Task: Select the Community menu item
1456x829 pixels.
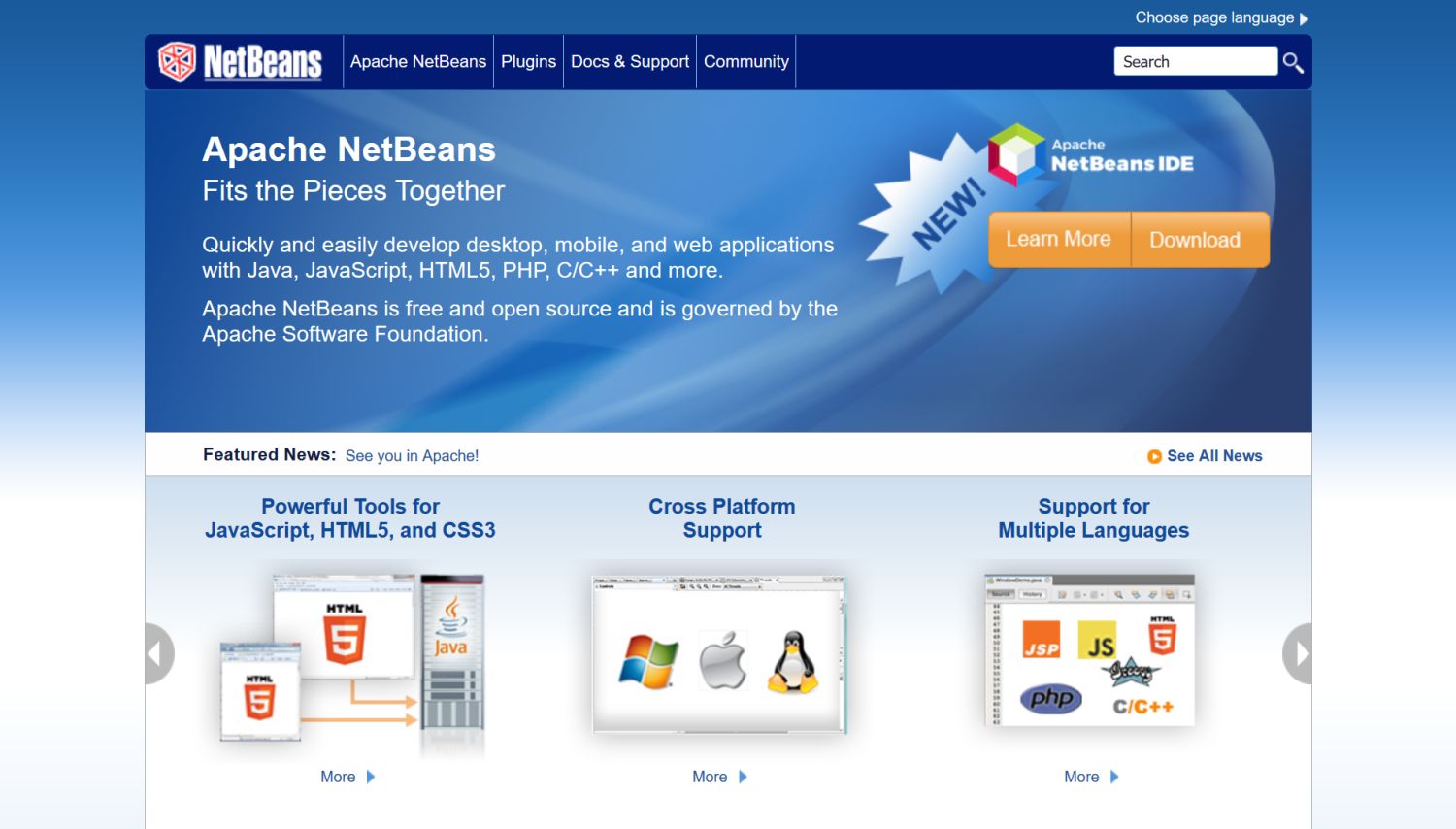Action: pyautogui.click(x=745, y=61)
